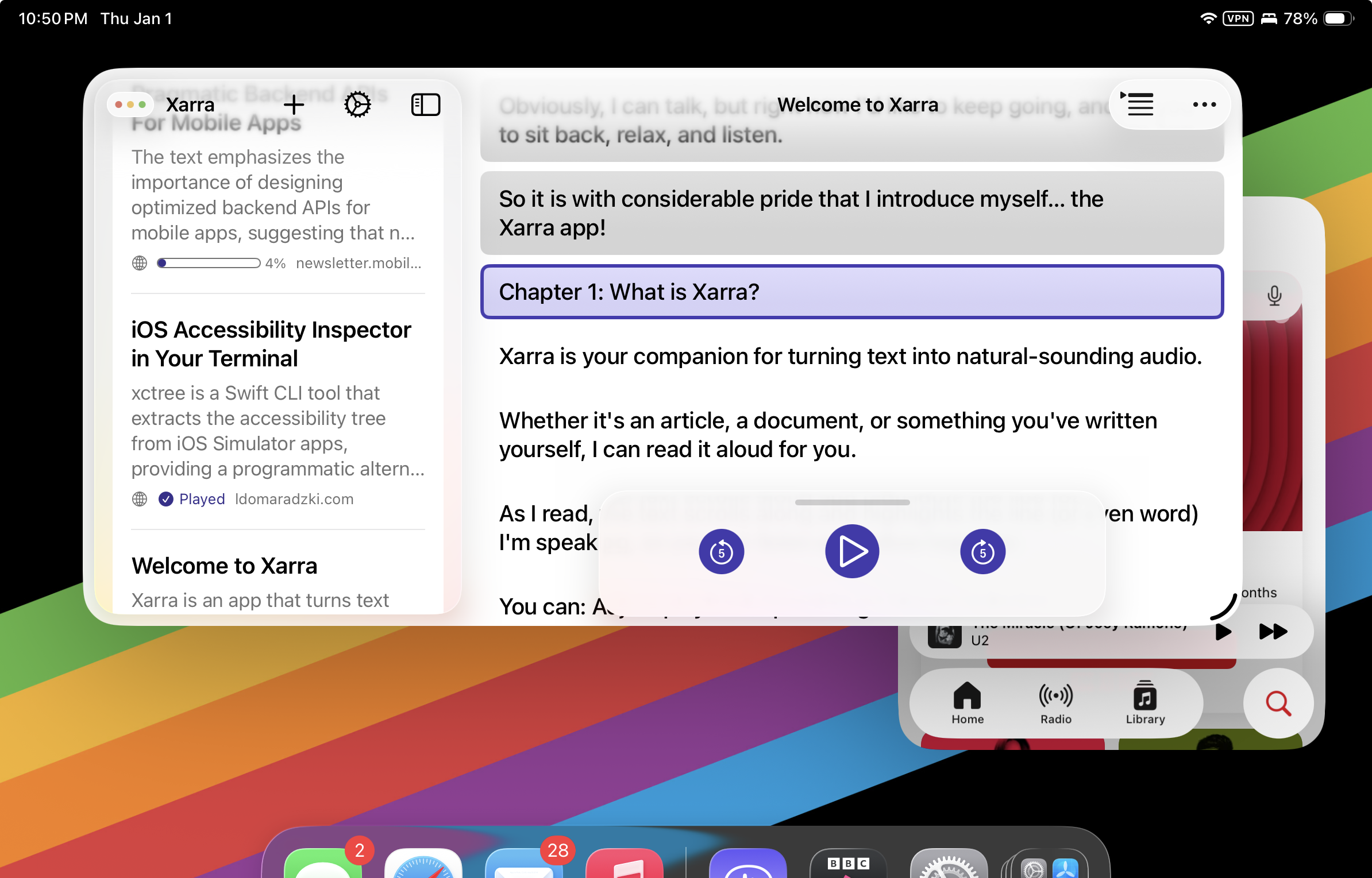Adjust the 4% reading progress slider
This screenshot has width=1372, height=878.
(207, 263)
